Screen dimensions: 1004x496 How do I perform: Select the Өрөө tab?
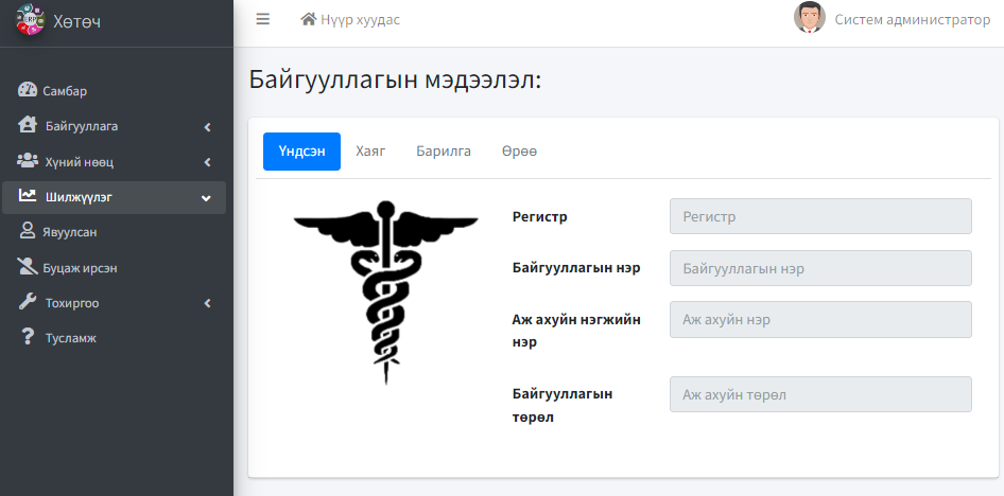[x=519, y=152]
